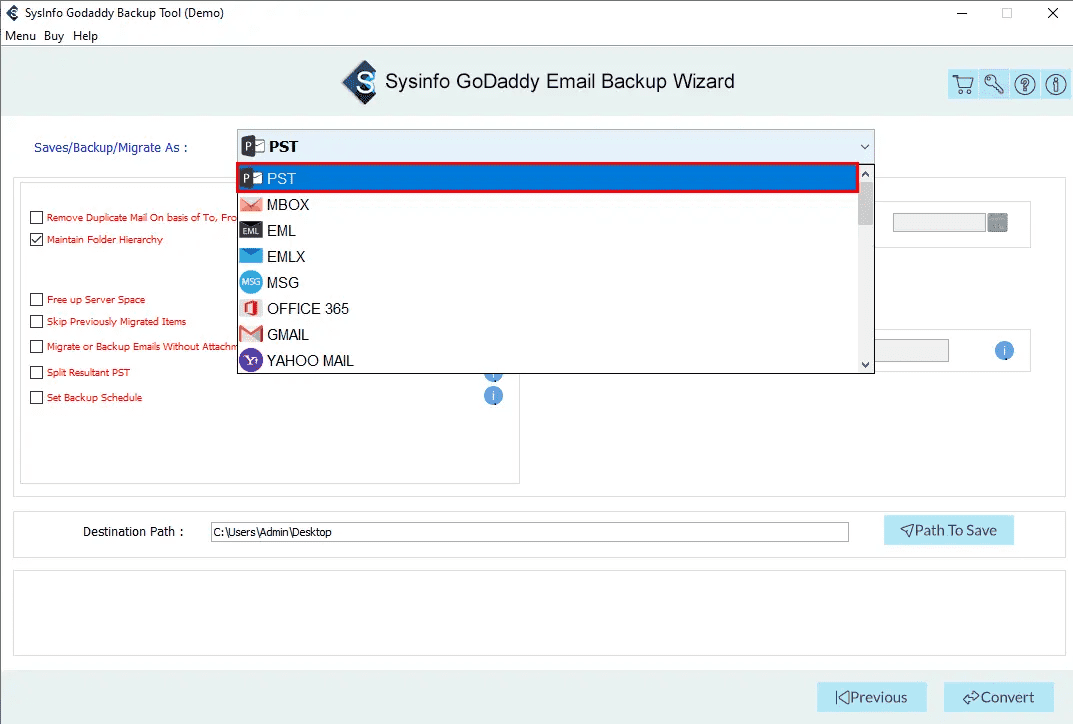Screen dimensions: 1073x724
Task: Select MSG from the format list
Action: 283,282
